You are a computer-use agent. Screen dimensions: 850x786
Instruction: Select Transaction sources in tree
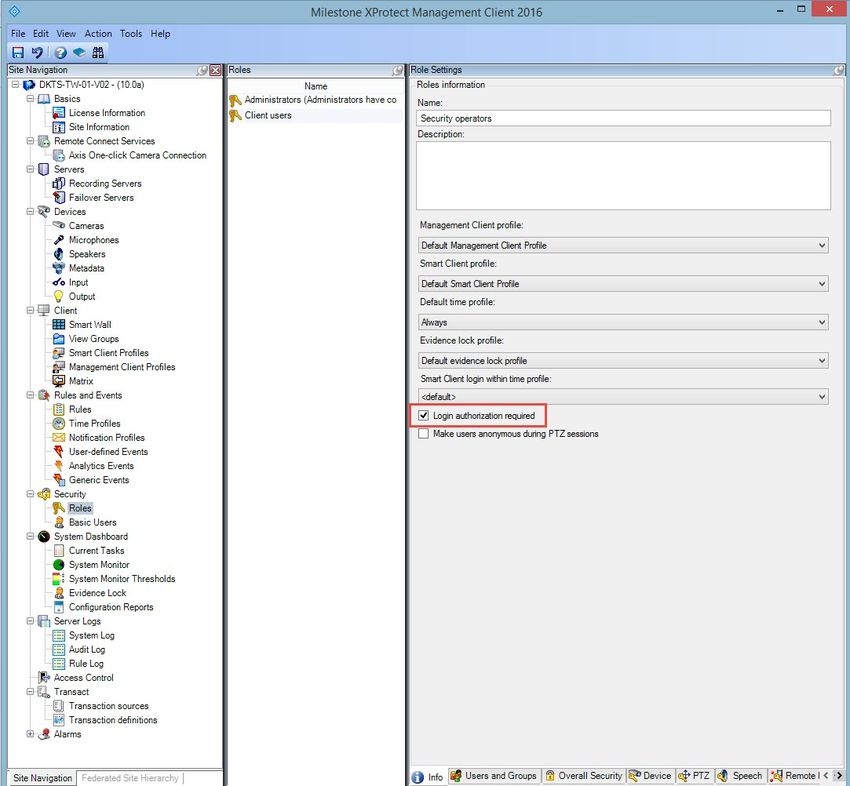coord(108,706)
